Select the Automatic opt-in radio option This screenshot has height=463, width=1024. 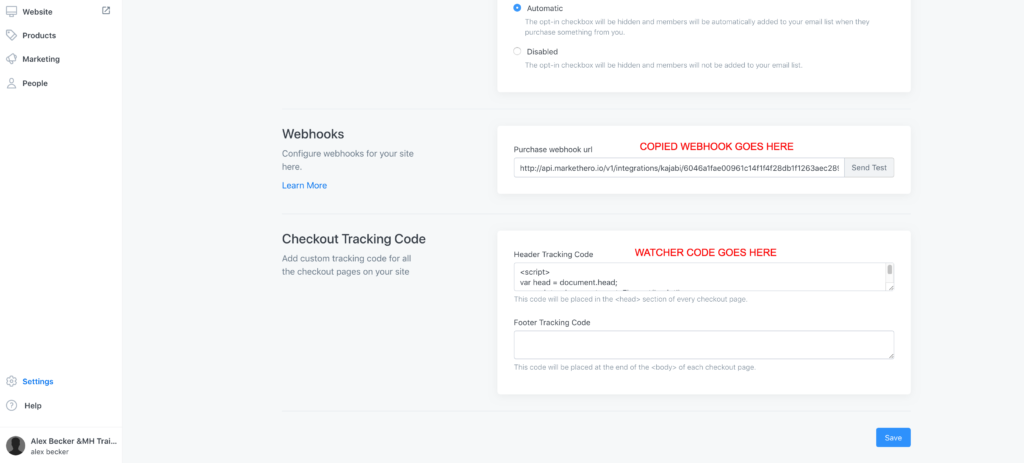click(x=517, y=8)
